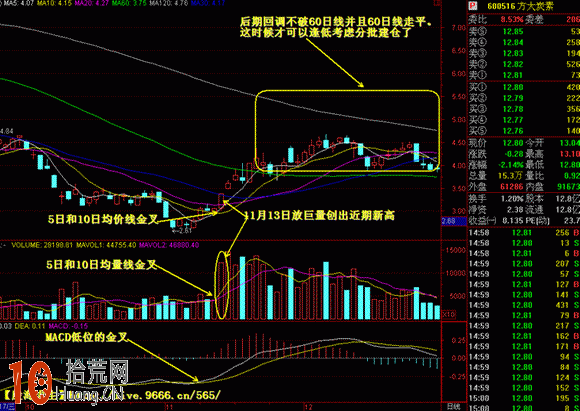
Task: Click the MAVOL2: 46880.40 label
Action: coord(170,245)
